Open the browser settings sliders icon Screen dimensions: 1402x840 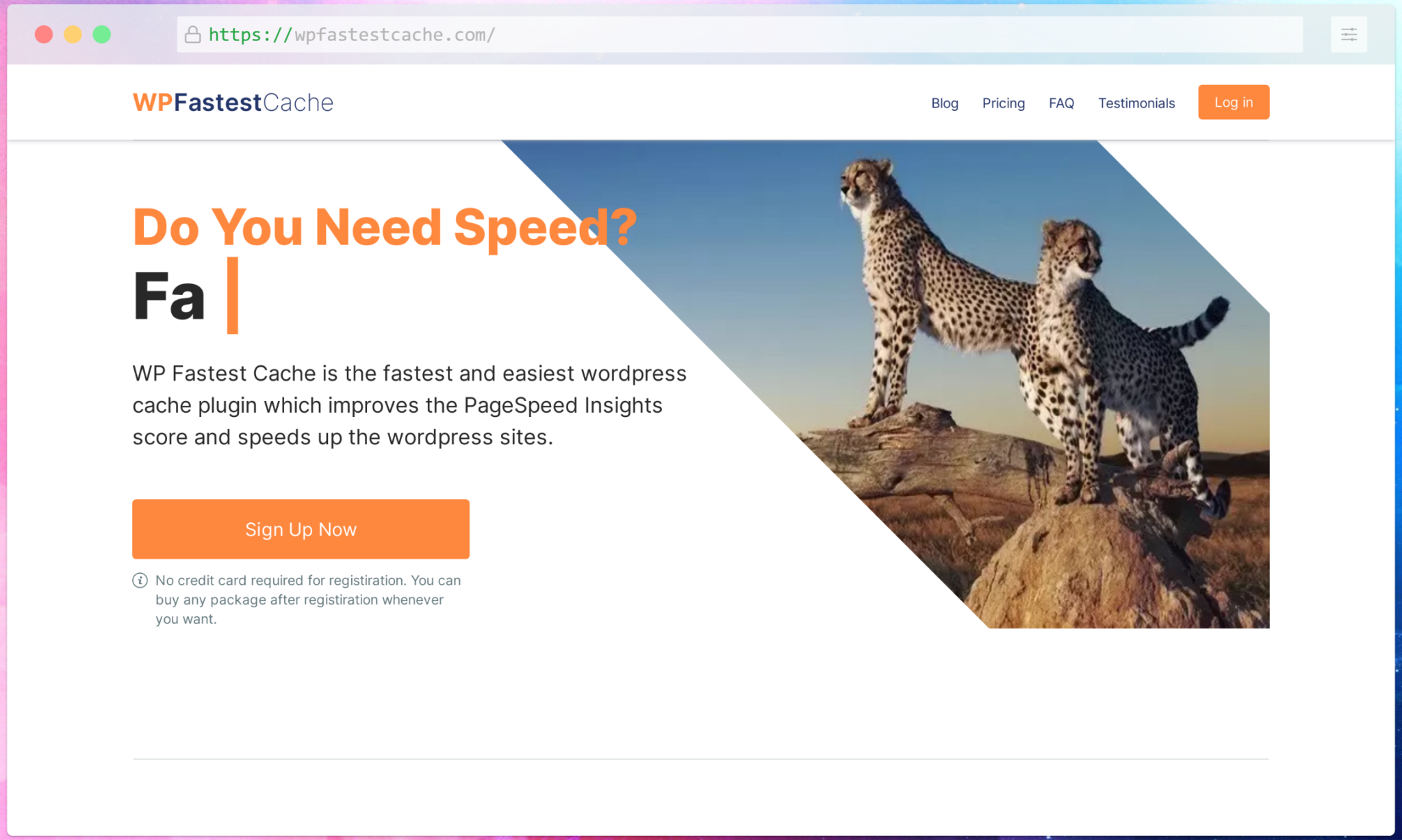[1349, 34]
